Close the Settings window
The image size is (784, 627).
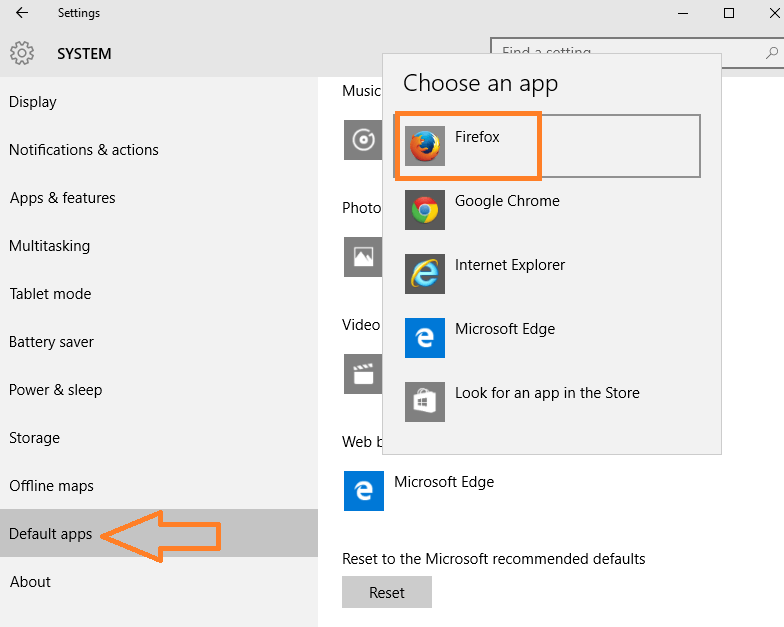point(774,13)
